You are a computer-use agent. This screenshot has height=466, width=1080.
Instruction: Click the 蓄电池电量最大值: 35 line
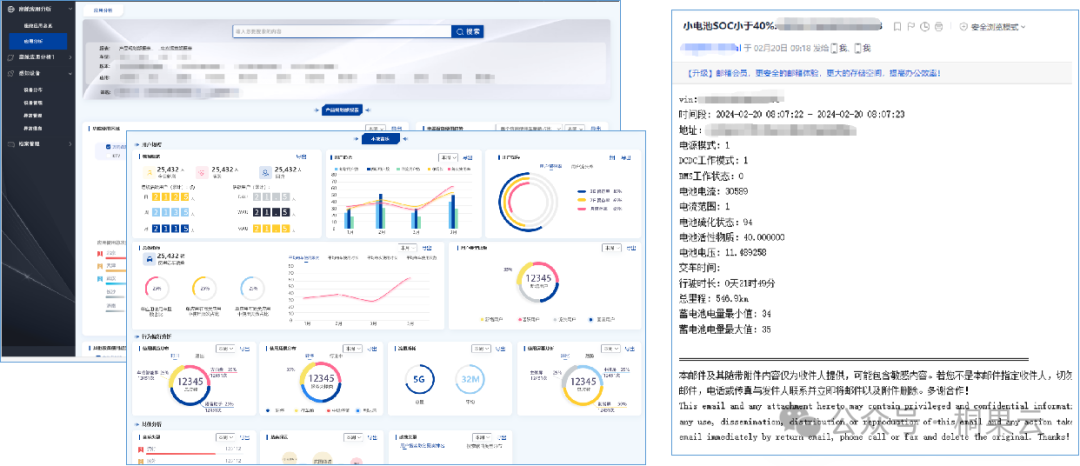pos(724,330)
